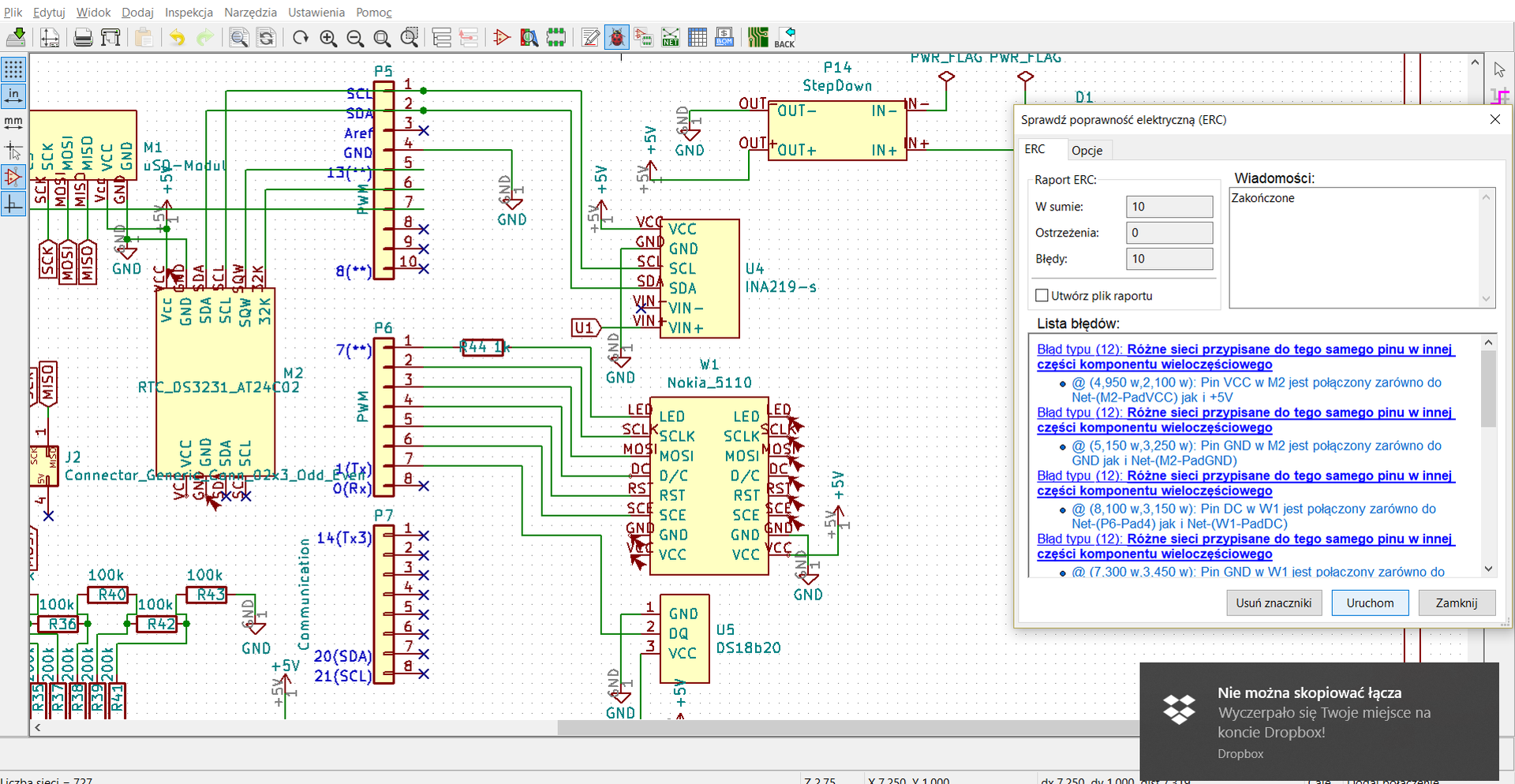Switch units to millimeters
The image size is (1515, 784).
13,122
